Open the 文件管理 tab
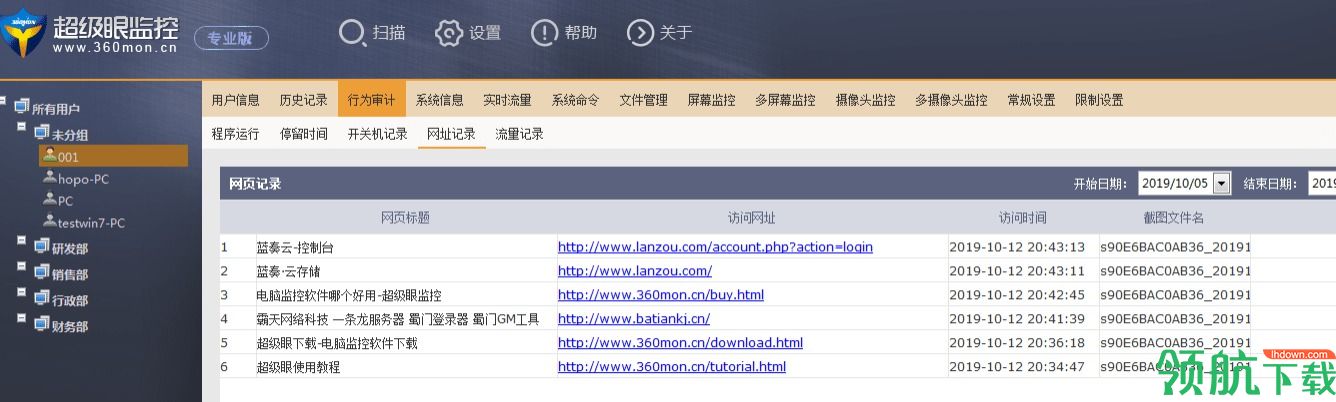Image resolution: width=1336 pixels, height=402 pixels. (644, 100)
